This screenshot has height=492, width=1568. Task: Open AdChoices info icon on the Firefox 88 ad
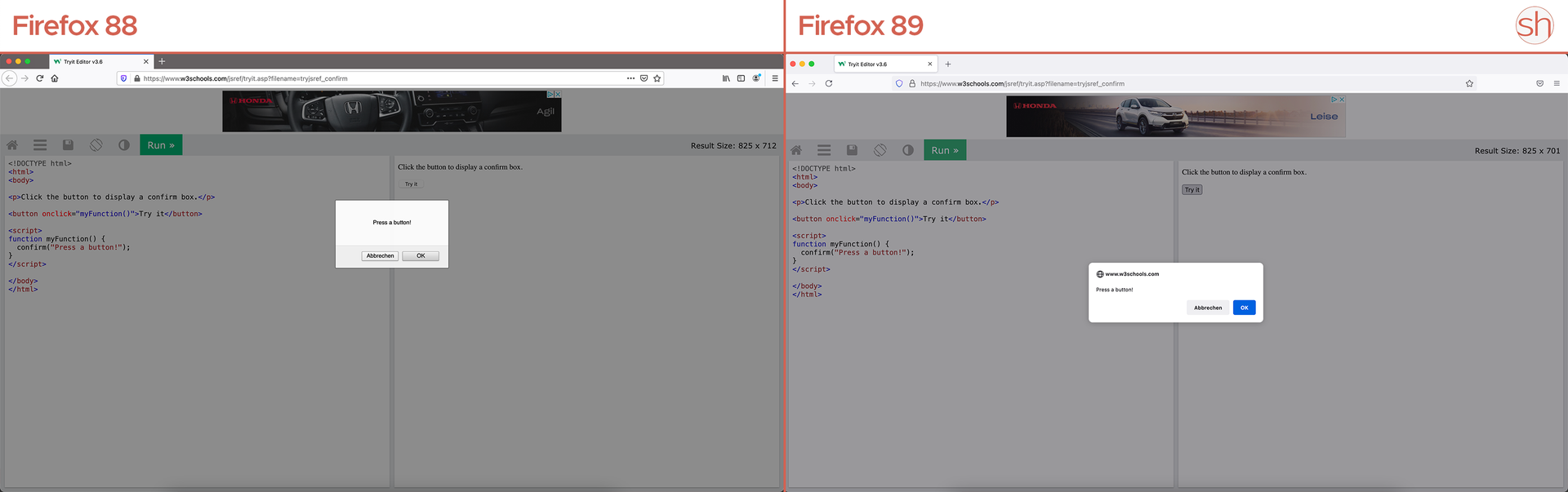pos(550,95)
